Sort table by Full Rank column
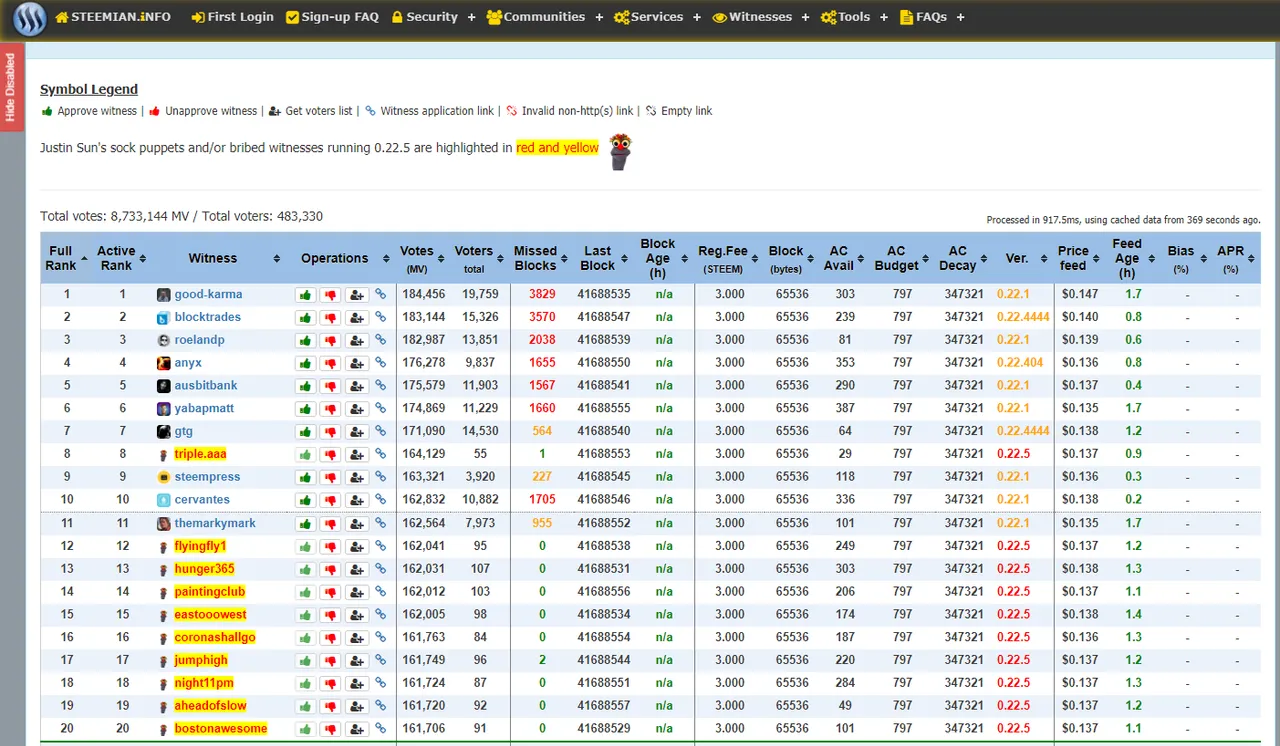This screenshot has width=1280, height=746. coord(65,258)
